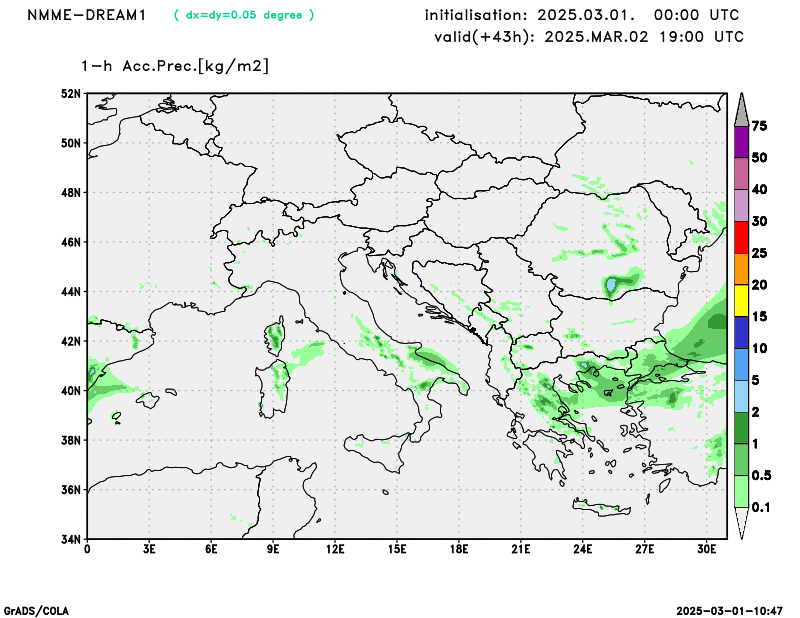Select the lavender 30-40 colorbar swatch

point(741,206)
